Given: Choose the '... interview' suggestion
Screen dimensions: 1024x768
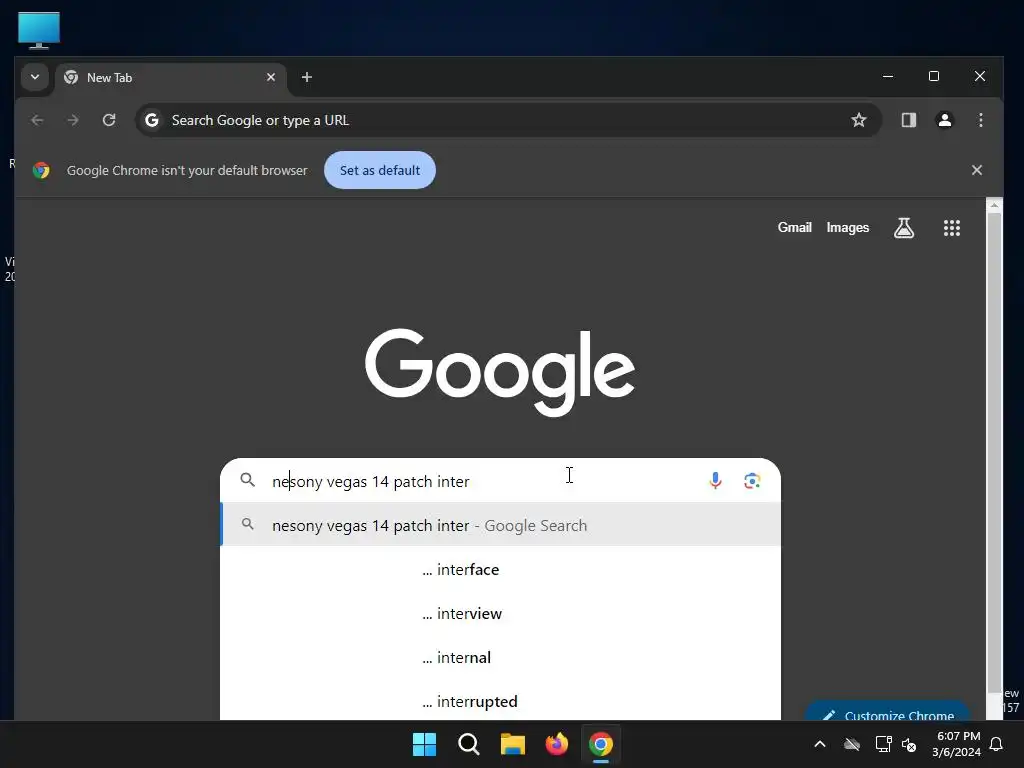Looking at the screenshot, I should coord(501,613).
